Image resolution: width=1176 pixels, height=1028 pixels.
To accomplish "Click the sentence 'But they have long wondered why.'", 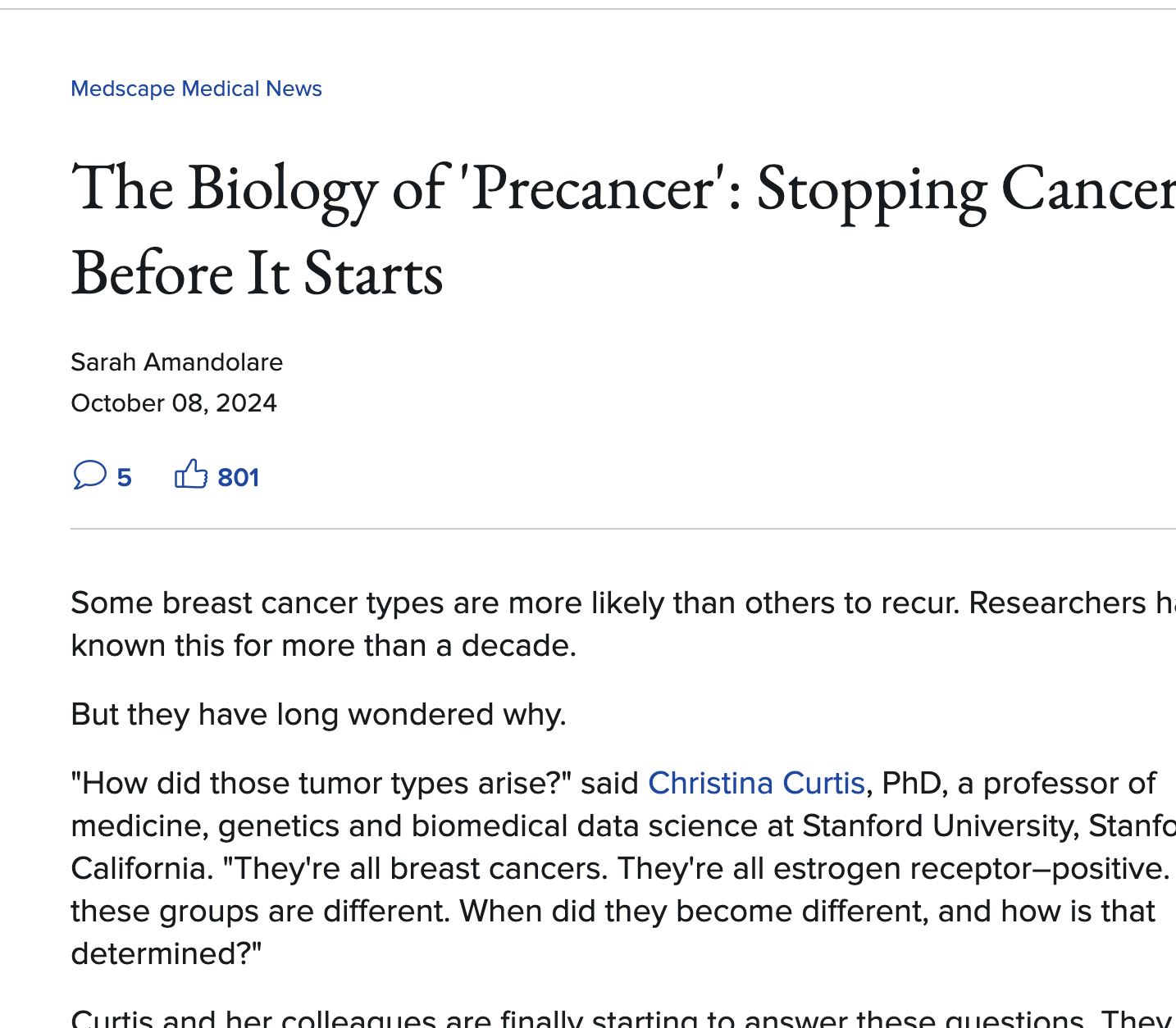I will click(319, 715).
